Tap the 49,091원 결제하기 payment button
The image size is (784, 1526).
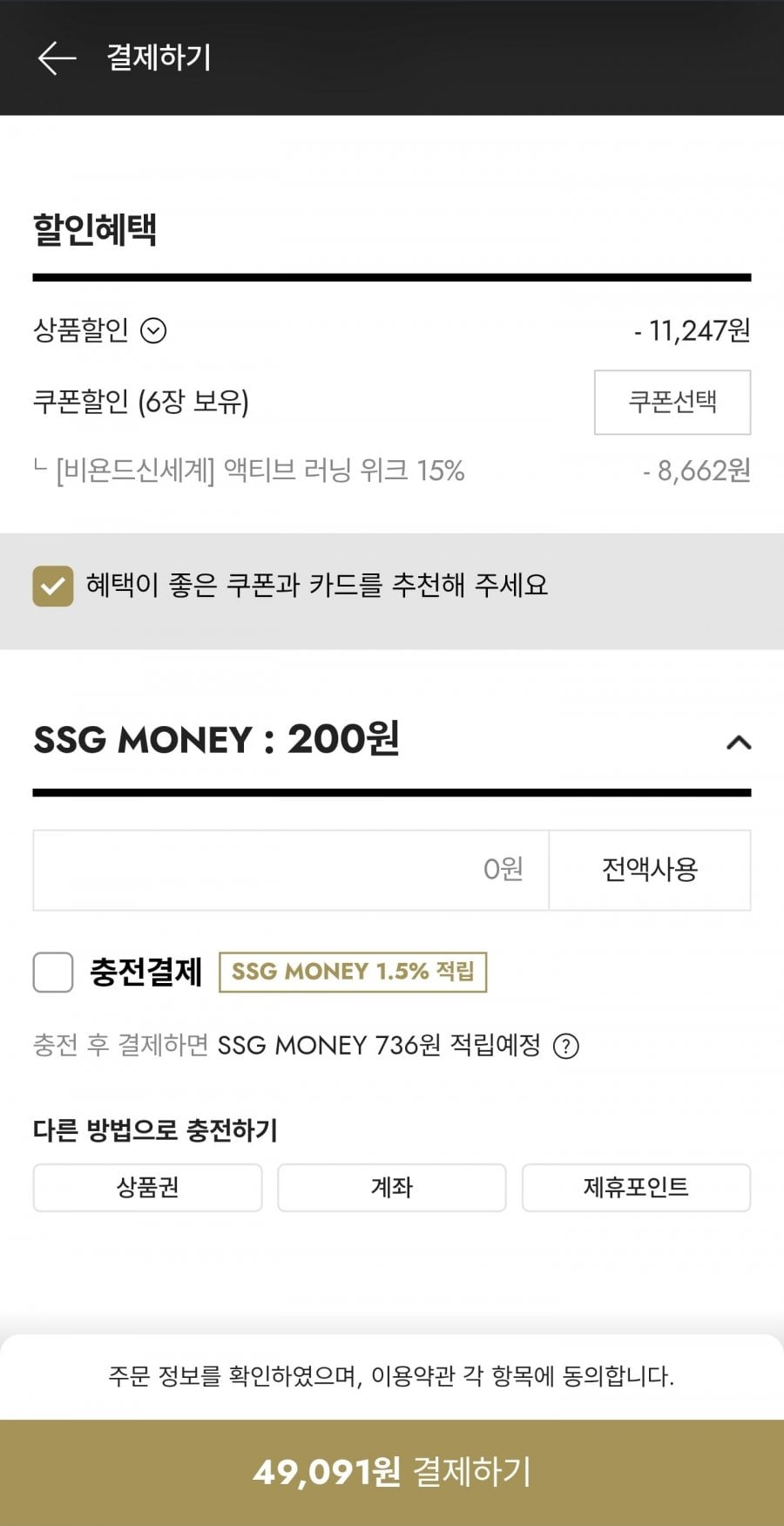point(392,1472)
